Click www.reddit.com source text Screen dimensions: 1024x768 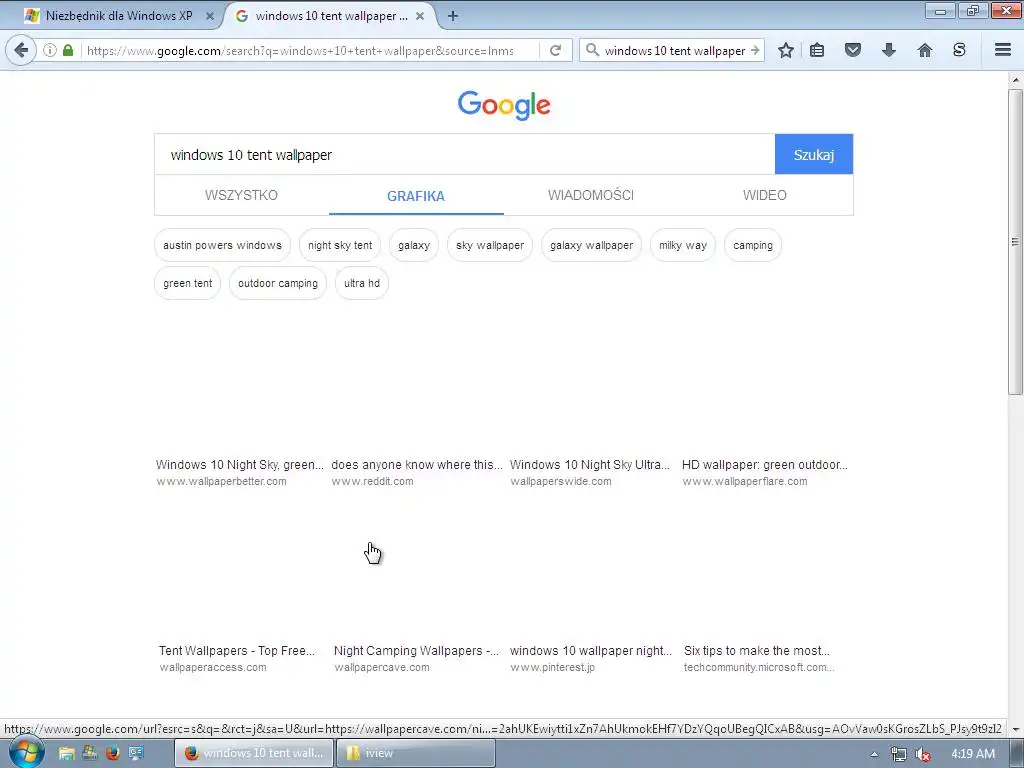[372, 481]
